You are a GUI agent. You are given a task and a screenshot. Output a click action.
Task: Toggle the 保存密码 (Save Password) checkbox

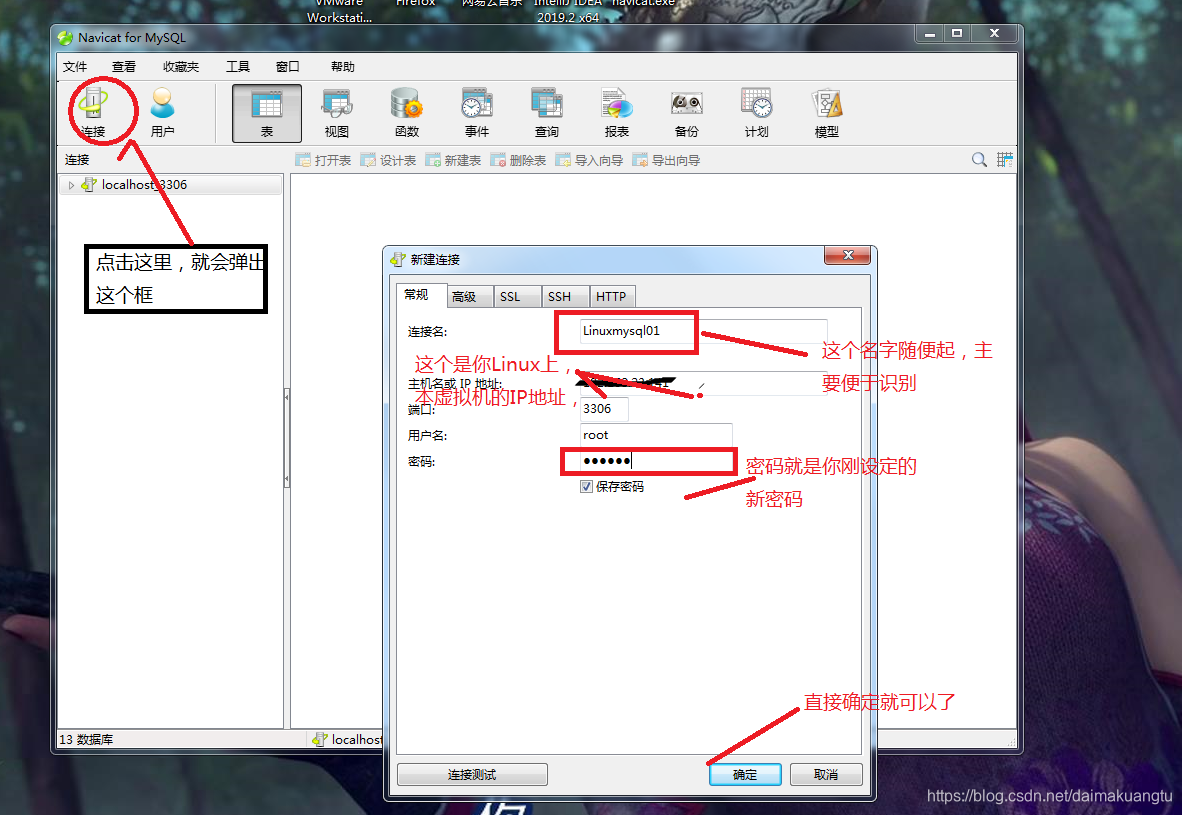click(586, 487)
